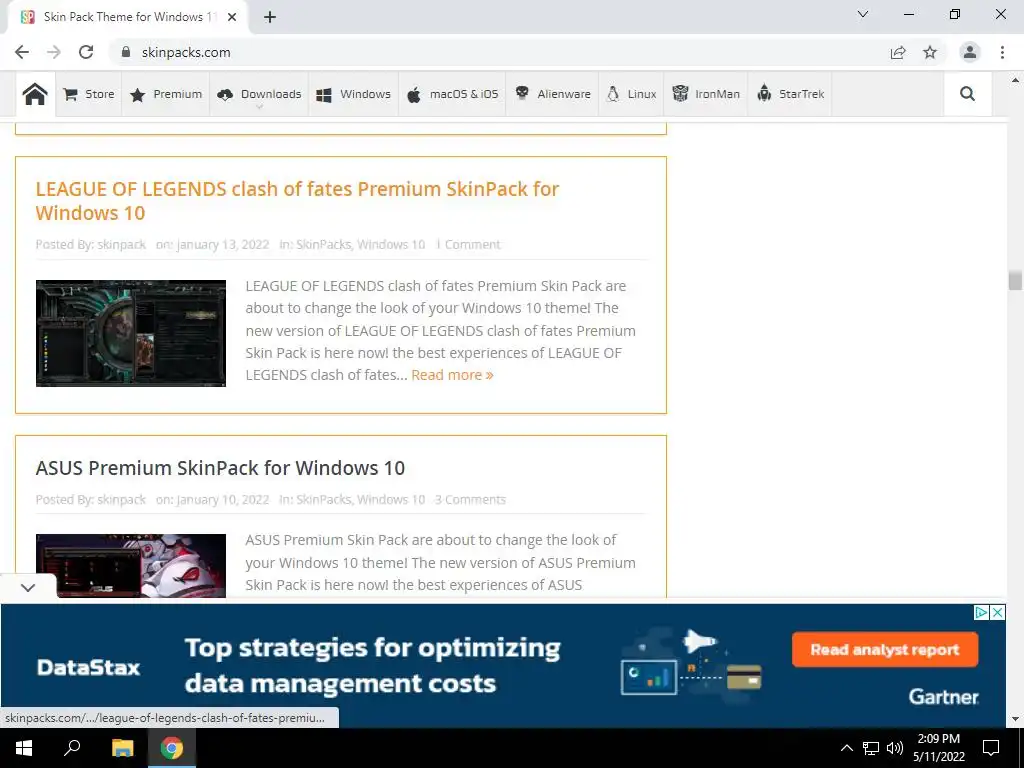Open the tab search chevron
The width and height of the screenshot is (1024, 768).
[x=863, y=14]
